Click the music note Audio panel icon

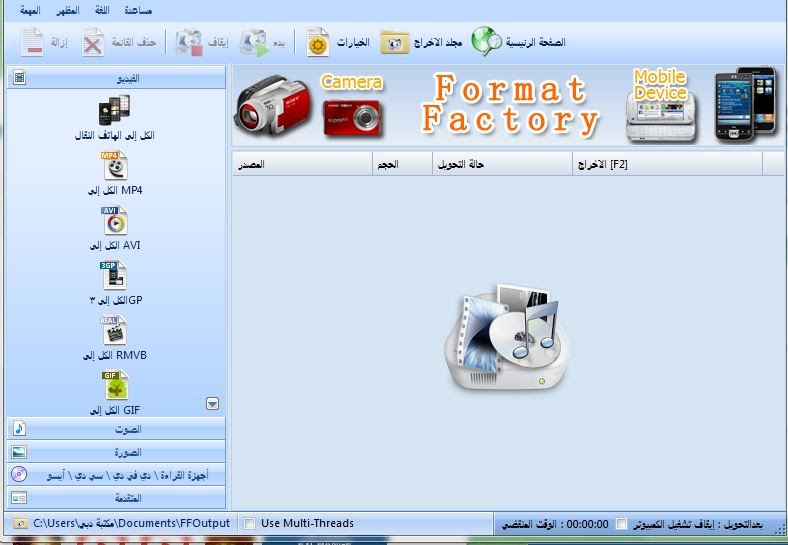[x=20, y=428]
